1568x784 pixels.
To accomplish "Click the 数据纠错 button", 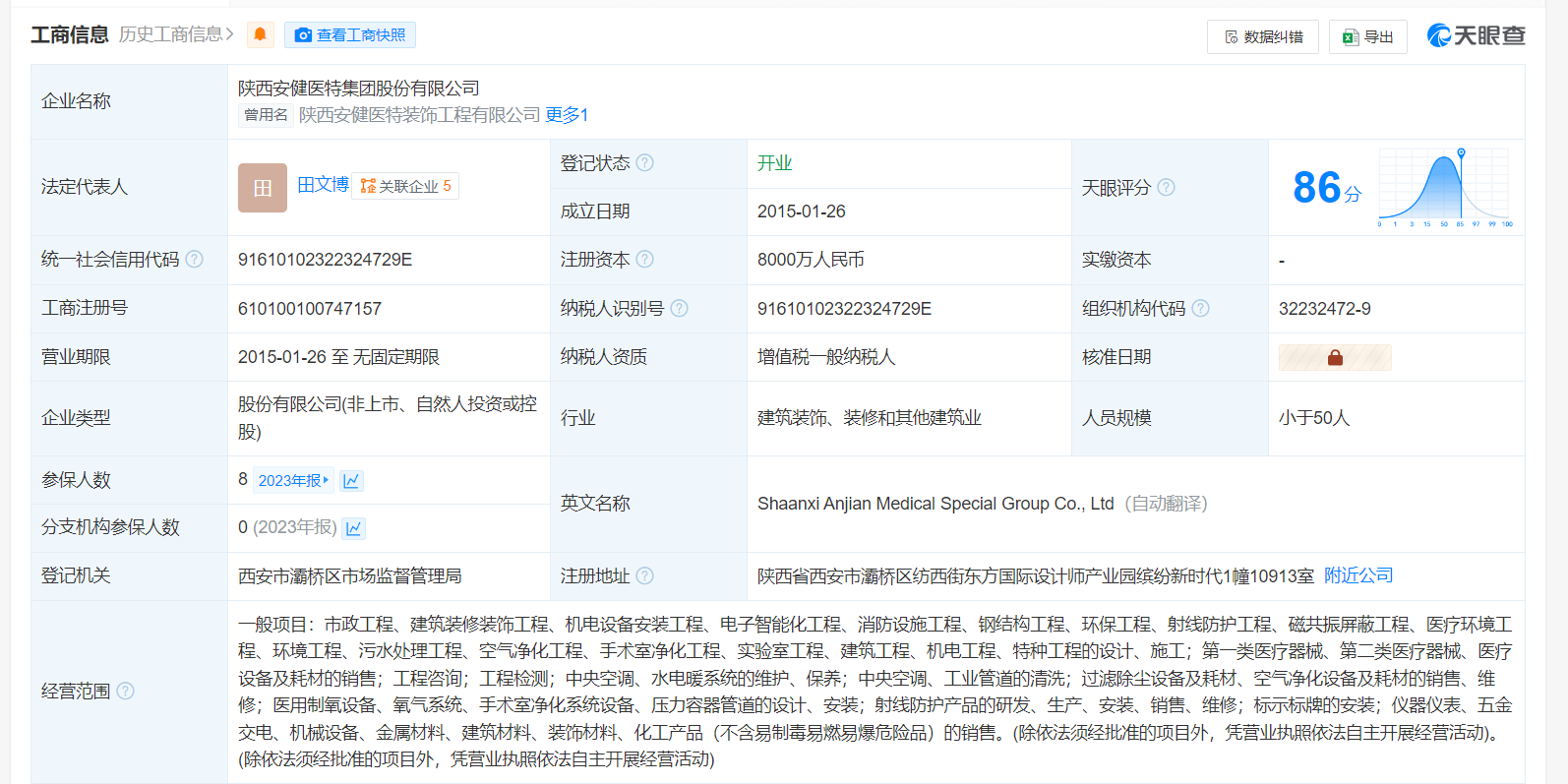I will [x=1263, y=36].
